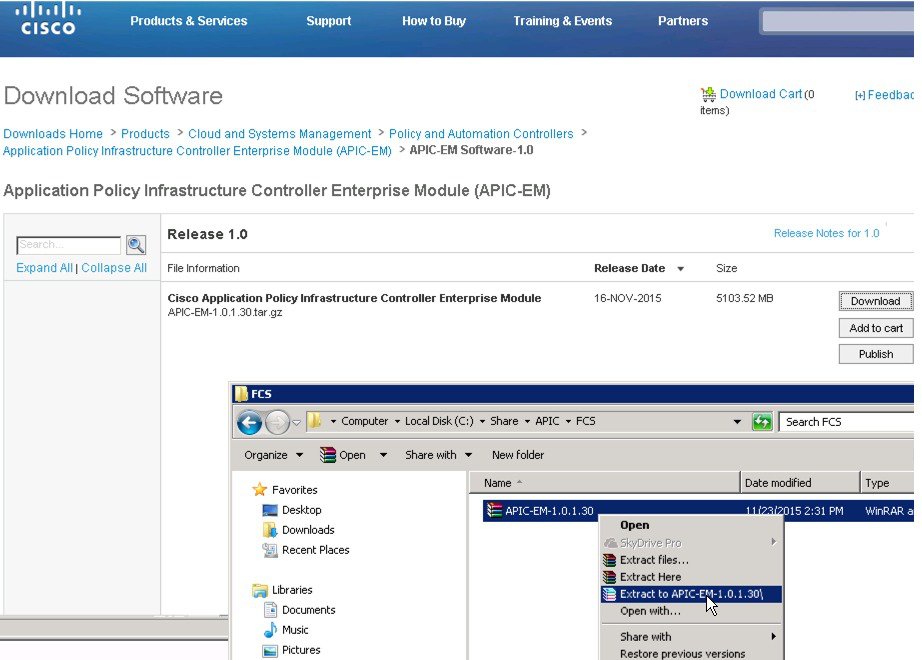Click the Recent Places icon
Screen dimensions: 922x660
click(x=270, y=550)
